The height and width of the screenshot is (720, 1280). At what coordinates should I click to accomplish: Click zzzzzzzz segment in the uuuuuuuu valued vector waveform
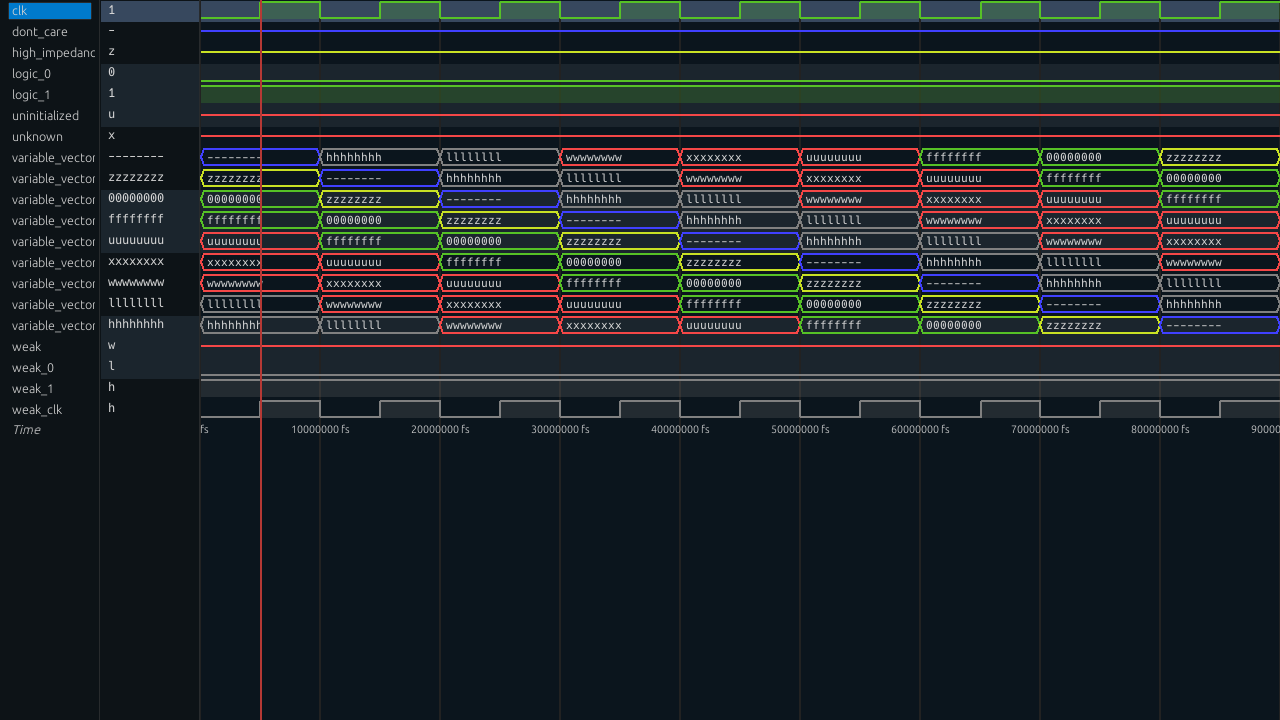(620, 241)
